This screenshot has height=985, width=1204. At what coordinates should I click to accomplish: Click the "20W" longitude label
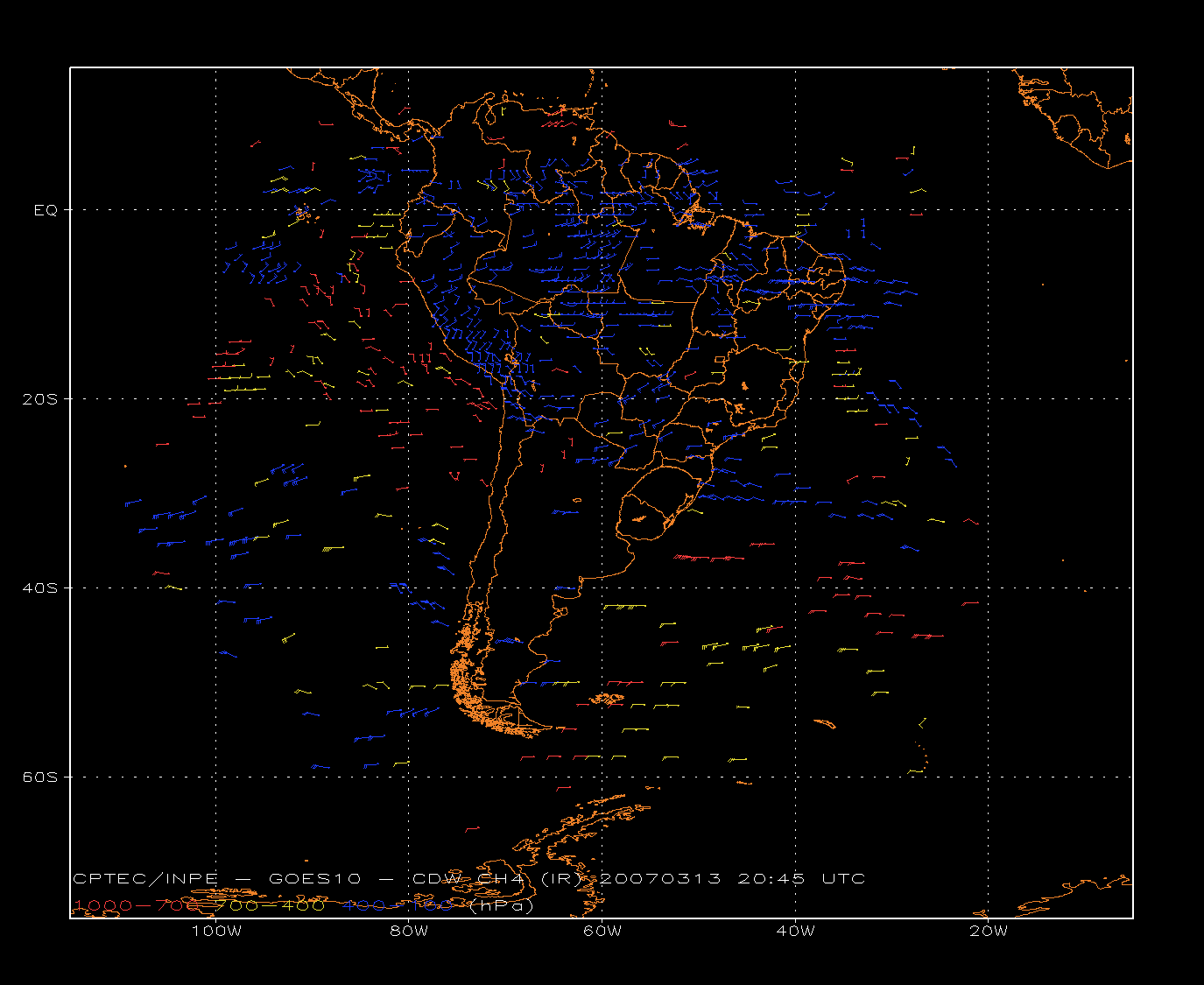(x=989, y=931)
